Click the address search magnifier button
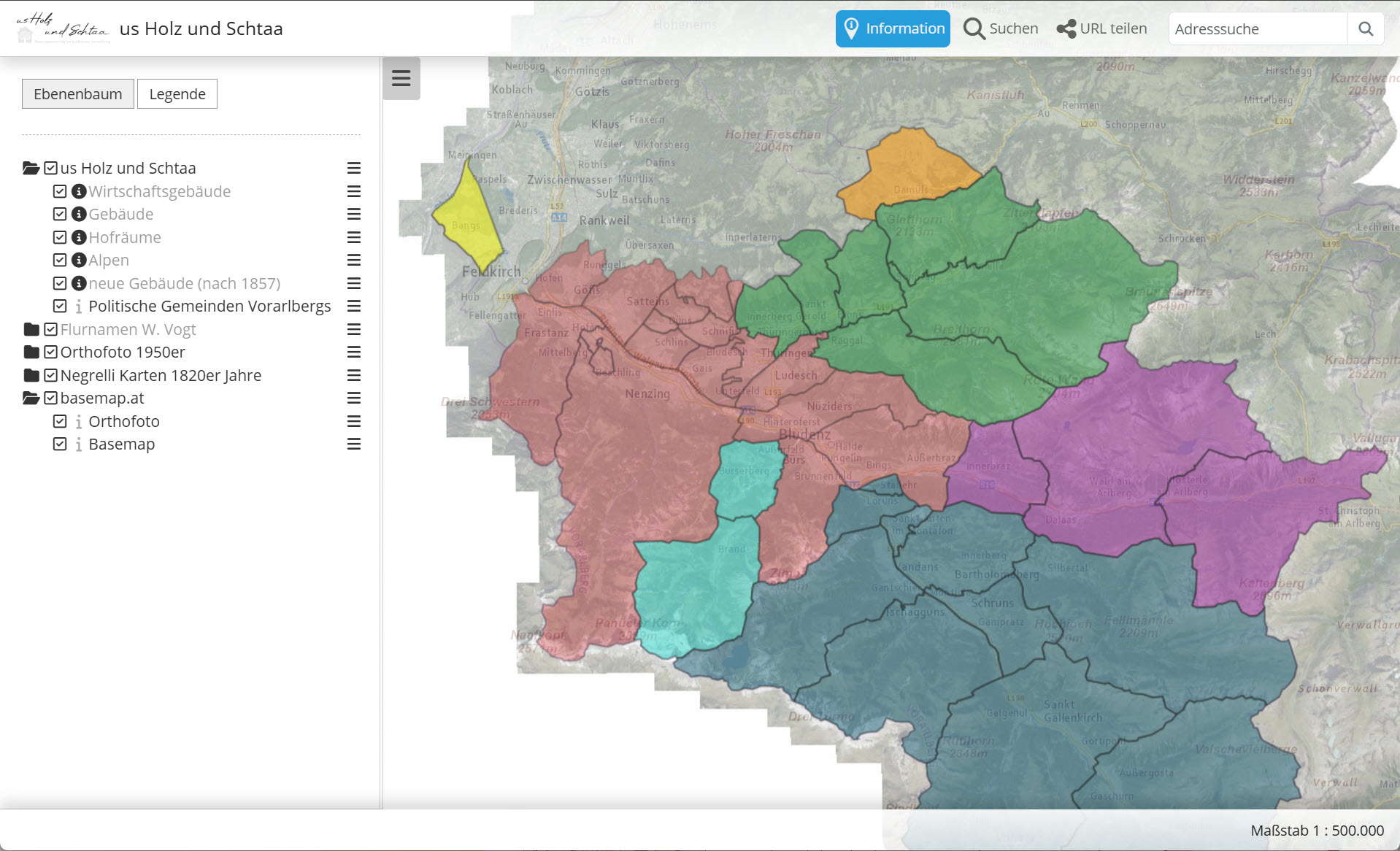 tap(1365, 28)
